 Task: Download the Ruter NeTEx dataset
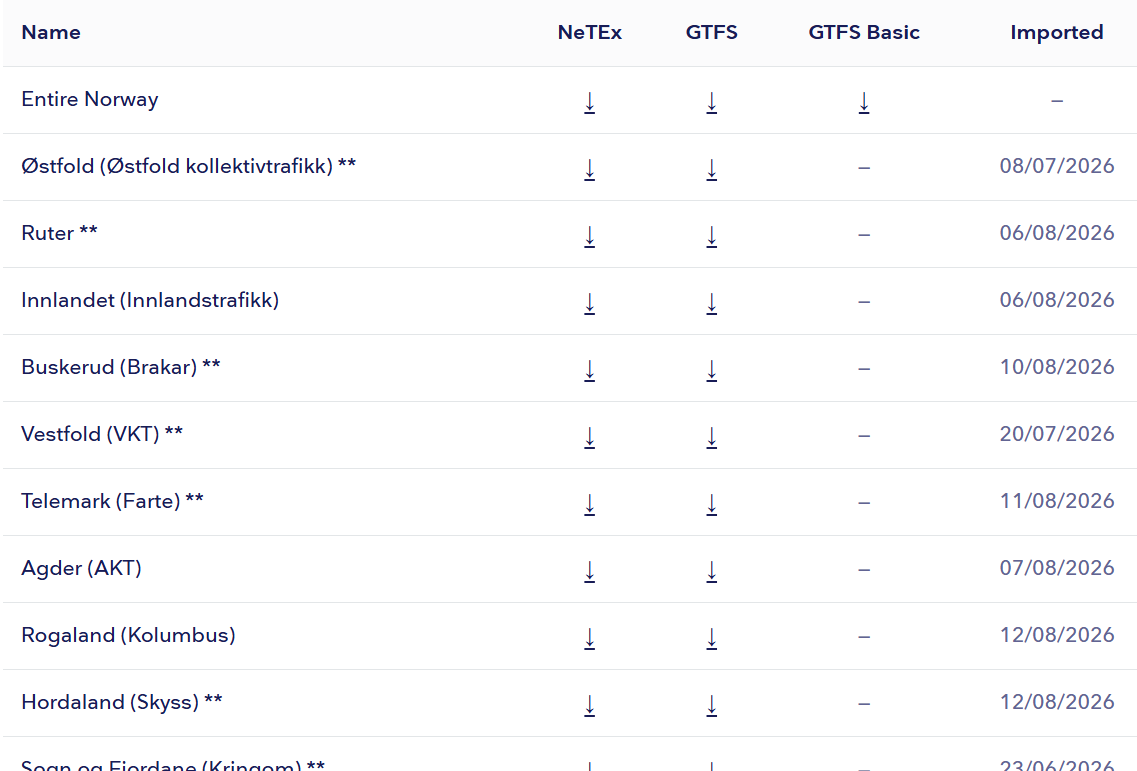(x=590, y=236)
